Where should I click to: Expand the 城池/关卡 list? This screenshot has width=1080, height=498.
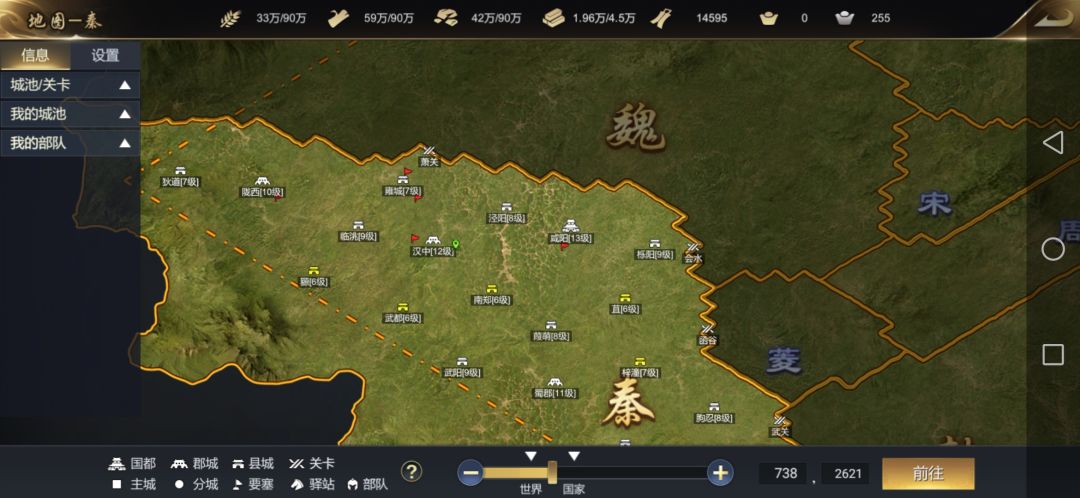point(70,85)
